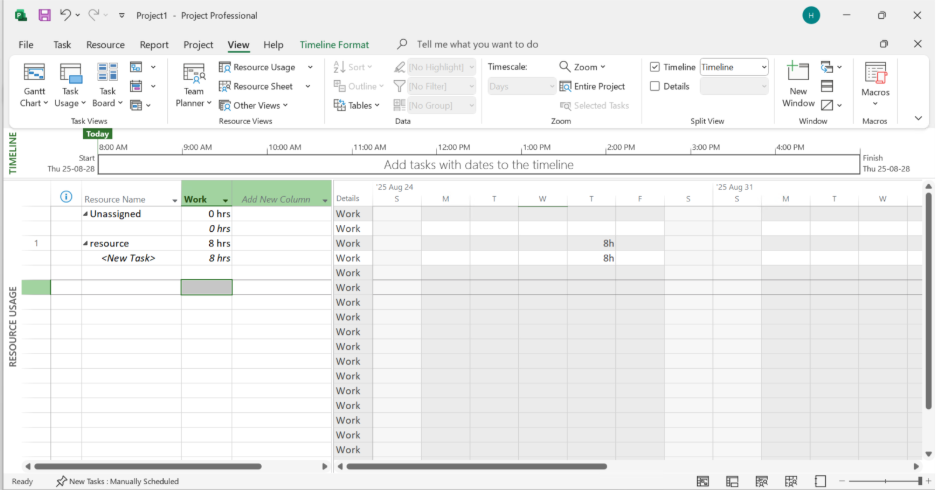Open the Macros menu icon
Image resolution: width=936 pixels, height=490 pixels.
(875, 73)
